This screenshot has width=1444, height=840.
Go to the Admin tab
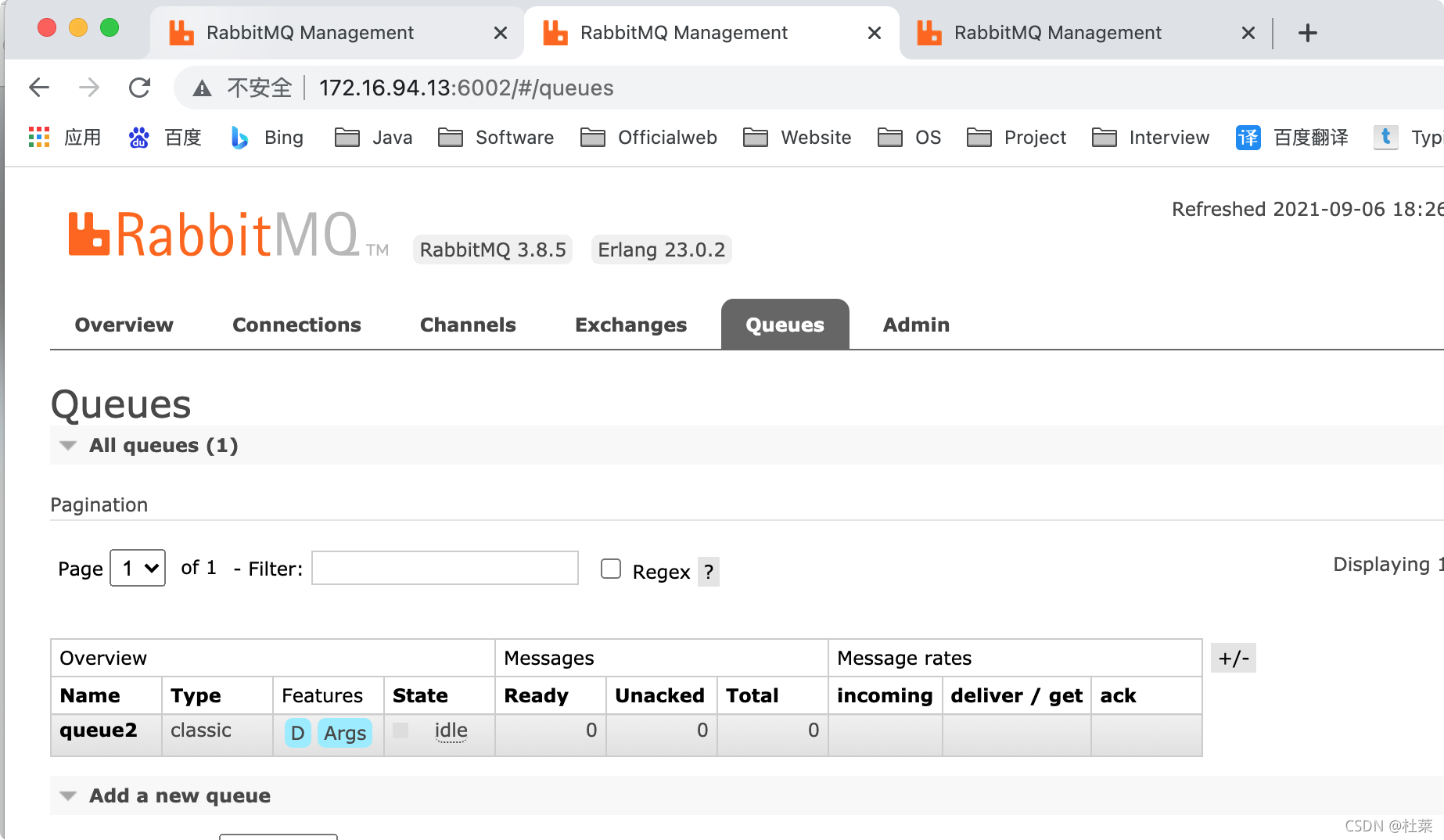[916, 325]
